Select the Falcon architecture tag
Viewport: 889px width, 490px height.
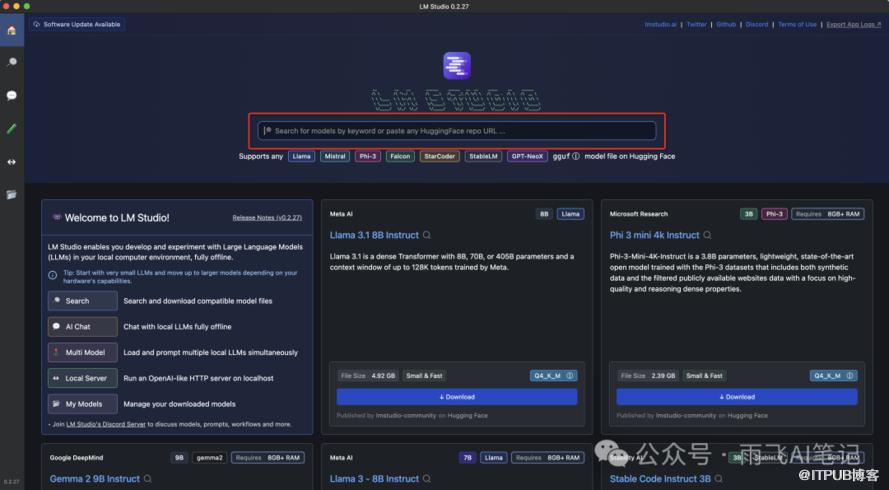(400, 156)
